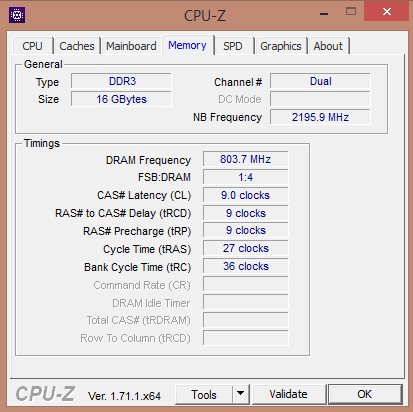Click OK to close the dialog

click(365, 394)
